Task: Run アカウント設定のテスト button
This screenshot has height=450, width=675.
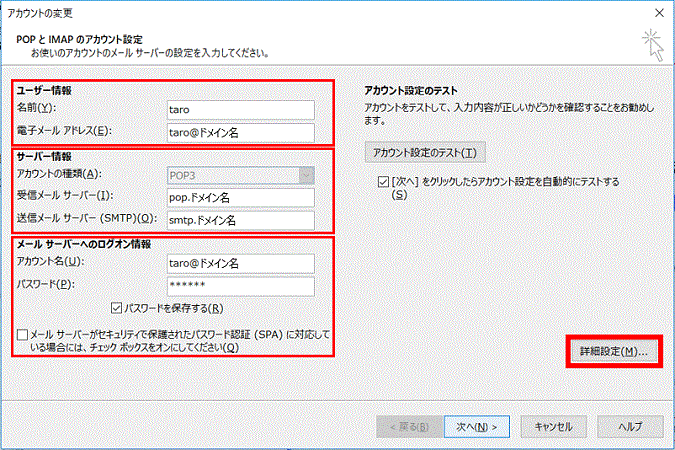Action: tap(425, 152)
